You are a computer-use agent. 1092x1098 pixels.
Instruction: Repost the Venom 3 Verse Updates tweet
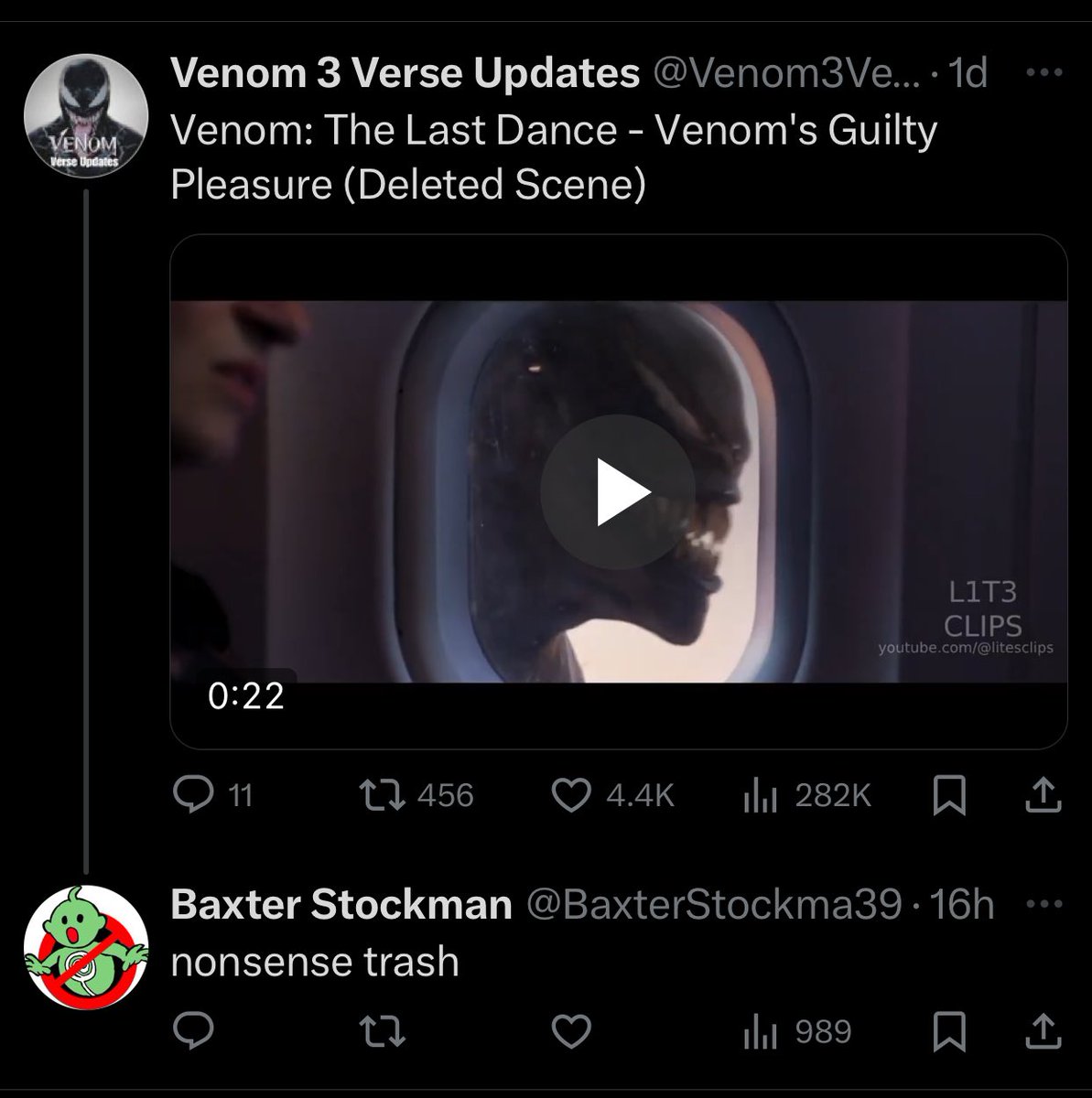[x=415, y=795]
